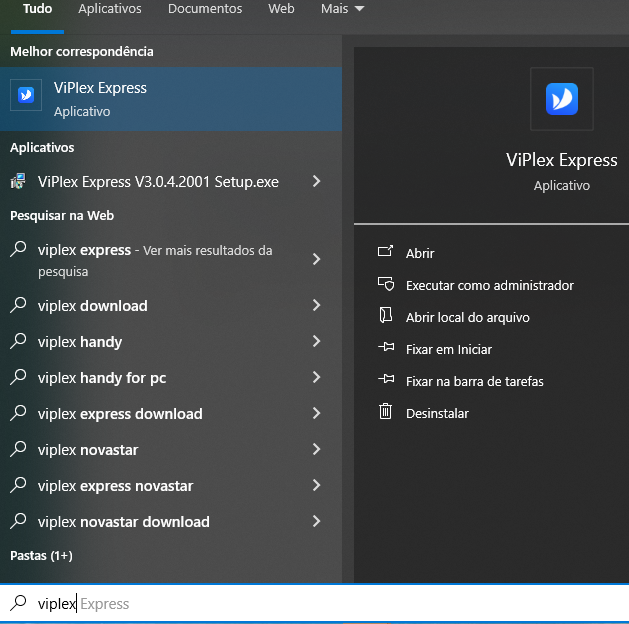The height and width of the screenshot is (624, 629).
Task: Open the ViPlex Express best match result
Action: (171, 99)
